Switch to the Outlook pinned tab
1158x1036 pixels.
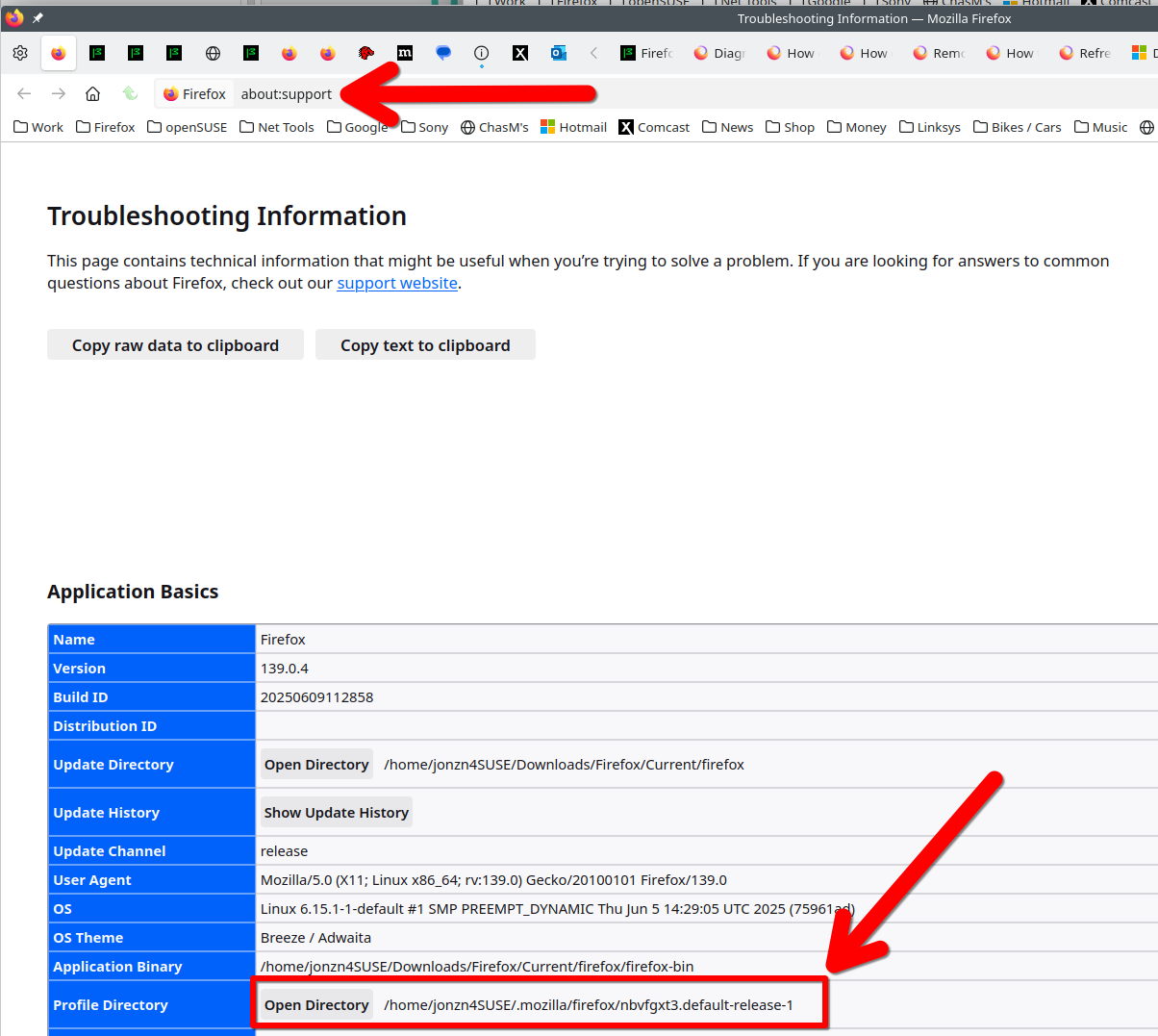click(x=559, y=53)
